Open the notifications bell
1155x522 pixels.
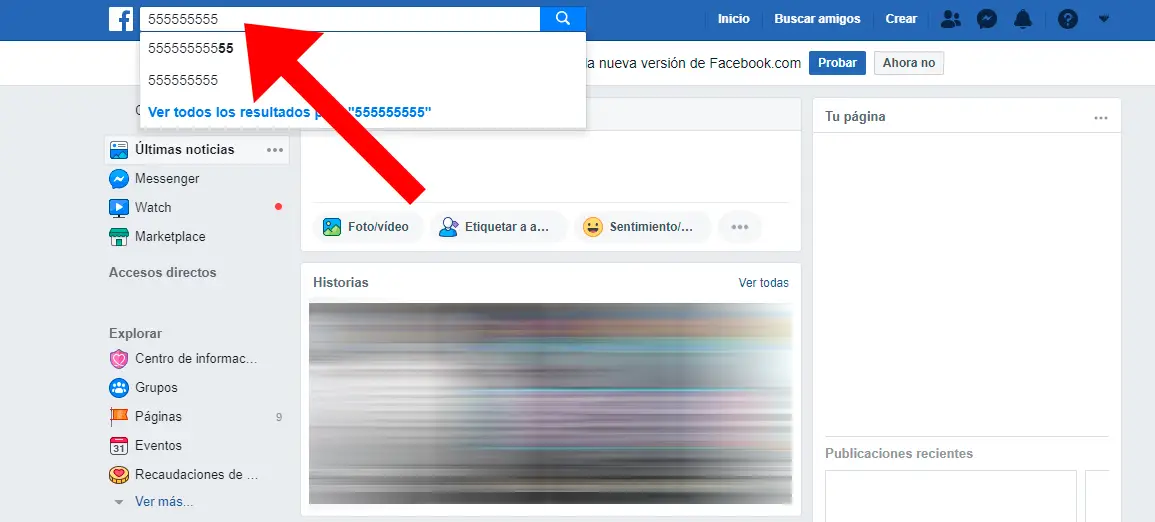pos(1023,19)
